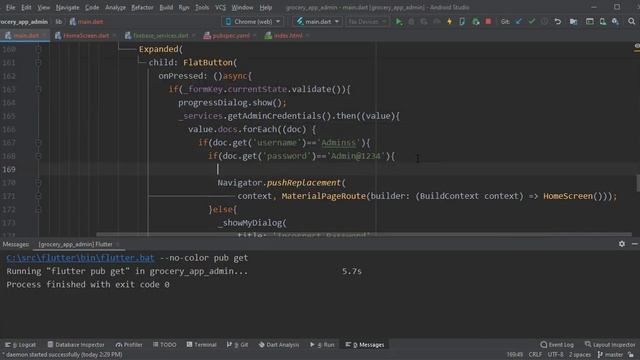The width and height of the screenshot is (640, 360).
Task: Open No Devices dropdown
Action: [367, 22]
